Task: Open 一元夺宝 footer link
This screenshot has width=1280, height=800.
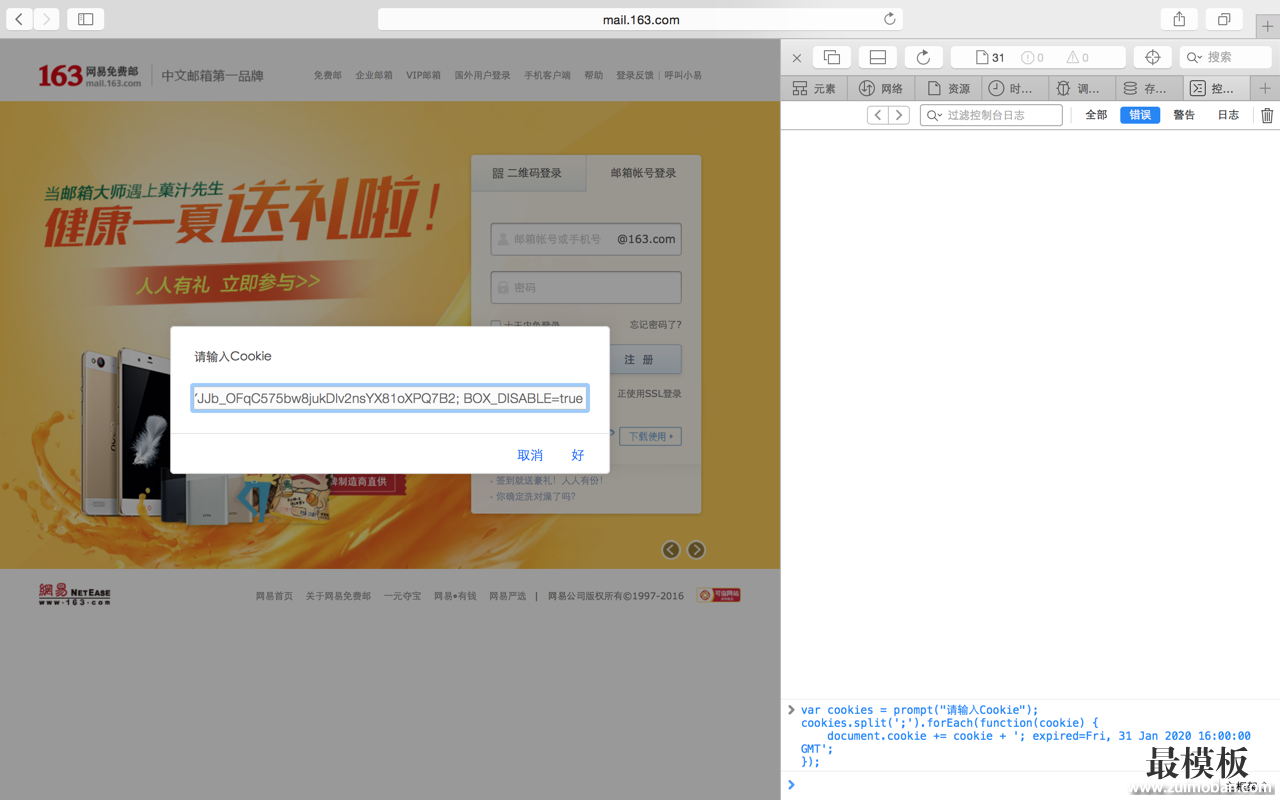Action: pyautogui.click(x=403, y=596)
